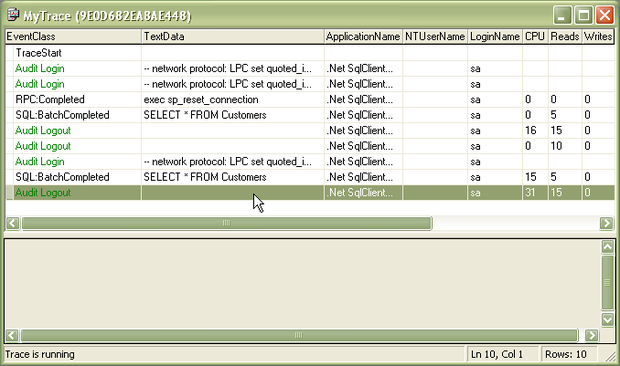The height and width of the screenshot is (366, 620).
Task: Select the TraceStart event row
Action: click(310, 53)
